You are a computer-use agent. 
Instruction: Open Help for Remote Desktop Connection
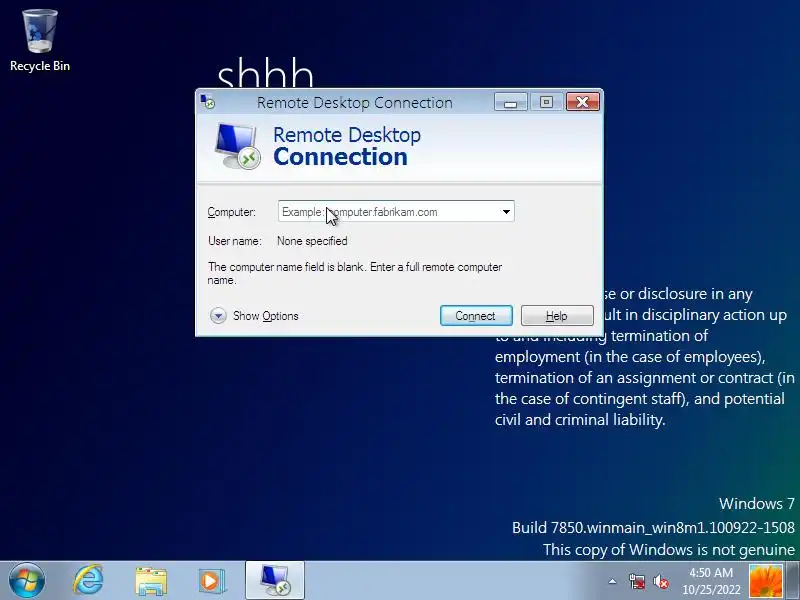coord(557,316)
